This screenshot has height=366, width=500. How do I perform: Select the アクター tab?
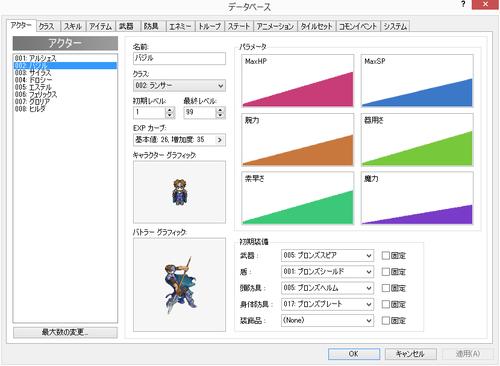click(x=21, y=25)
